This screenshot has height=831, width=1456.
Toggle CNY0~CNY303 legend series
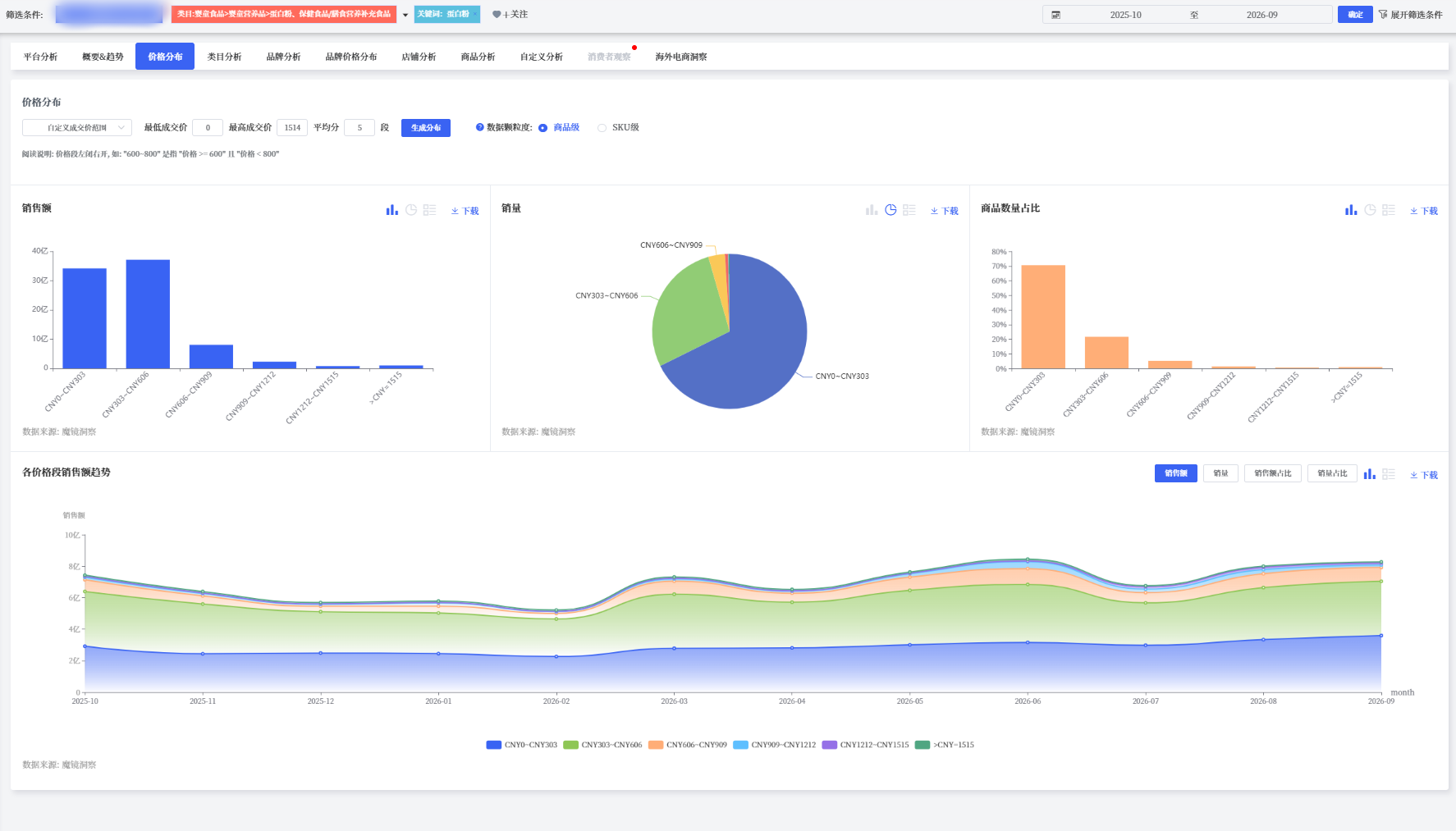[522, 745]
